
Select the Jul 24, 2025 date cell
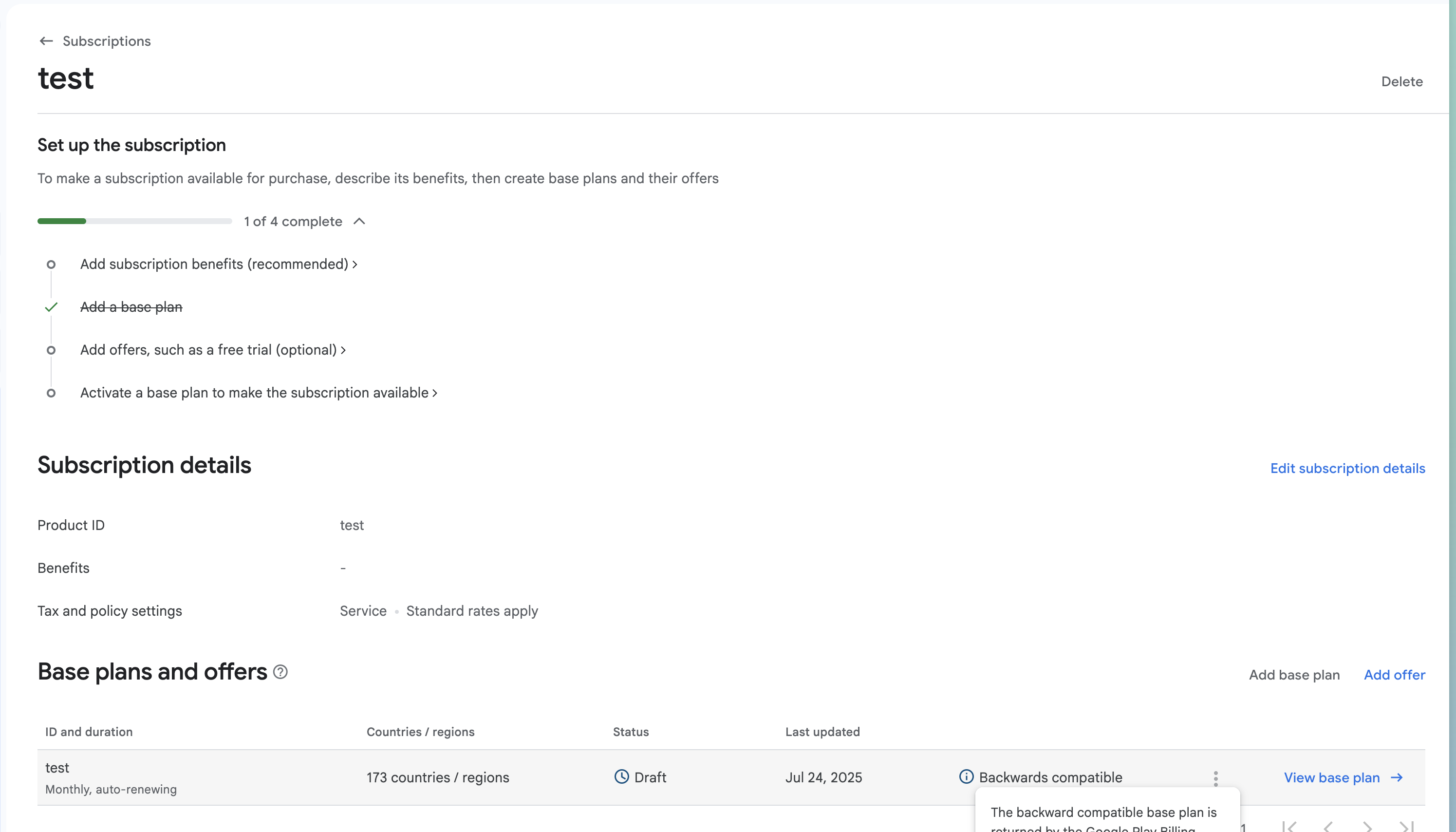[823, 778]
